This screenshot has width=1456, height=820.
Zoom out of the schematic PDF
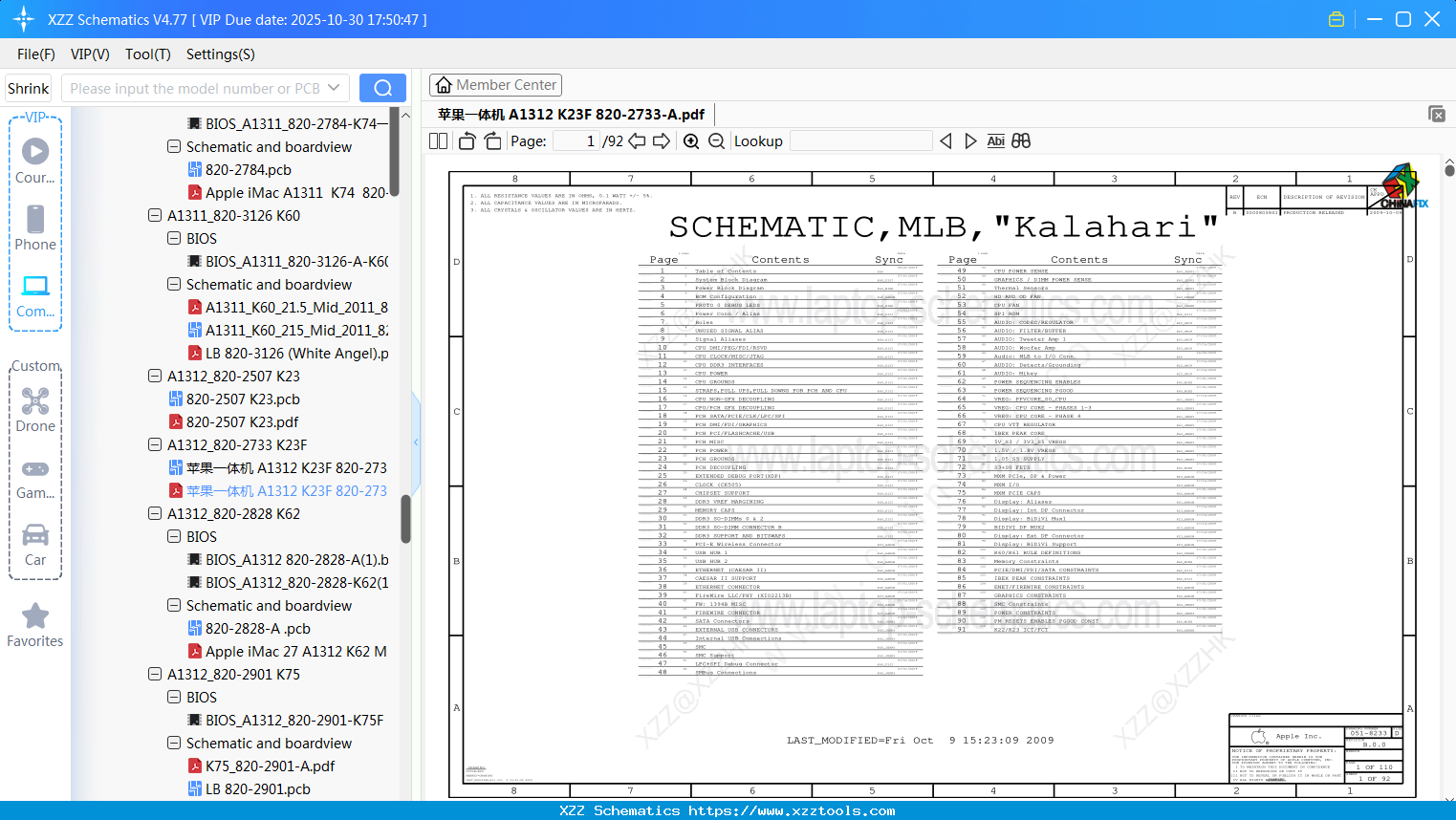[x=716, y=141]
